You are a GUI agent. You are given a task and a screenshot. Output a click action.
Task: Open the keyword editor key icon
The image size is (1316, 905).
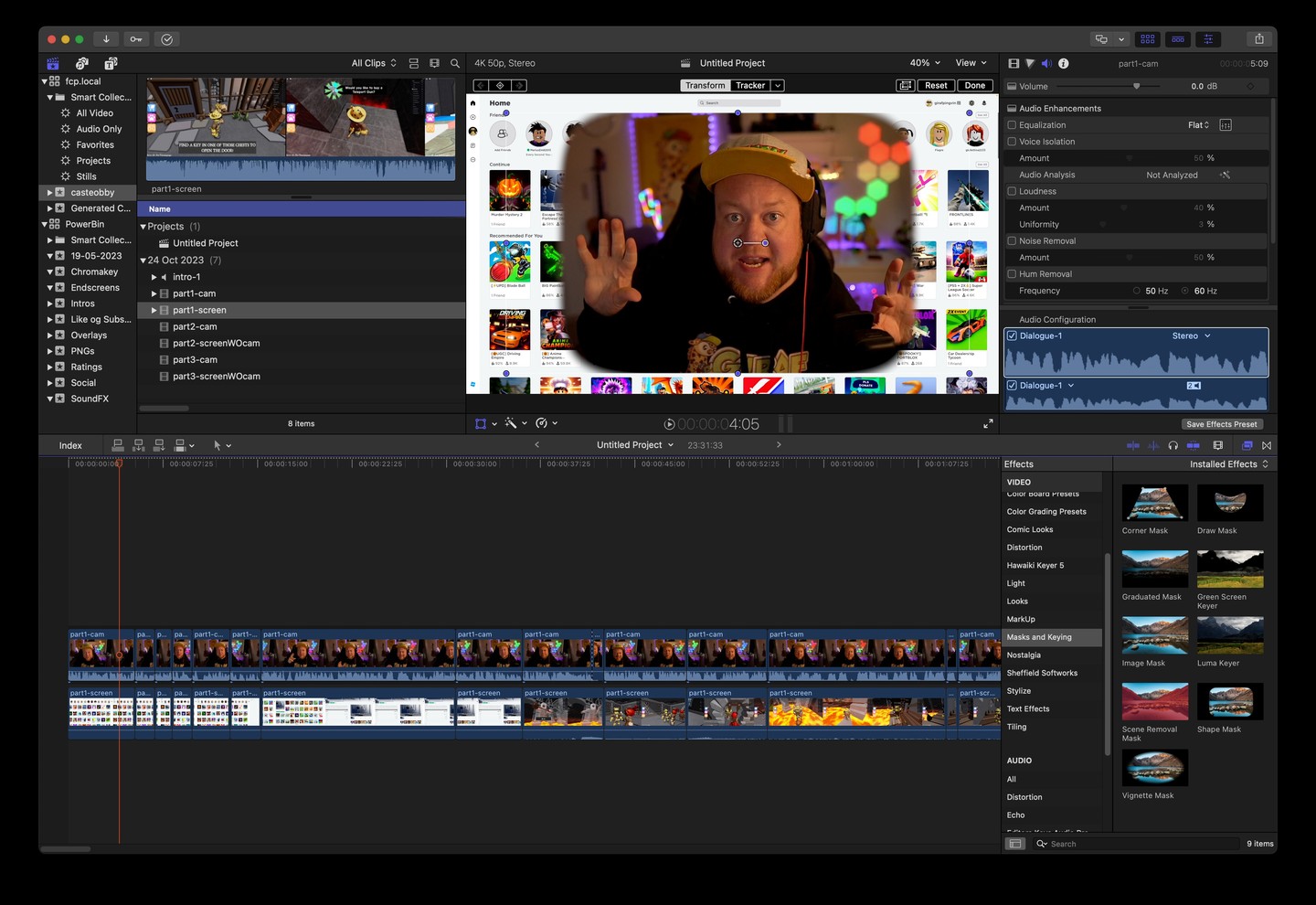(x=136, y=39)
